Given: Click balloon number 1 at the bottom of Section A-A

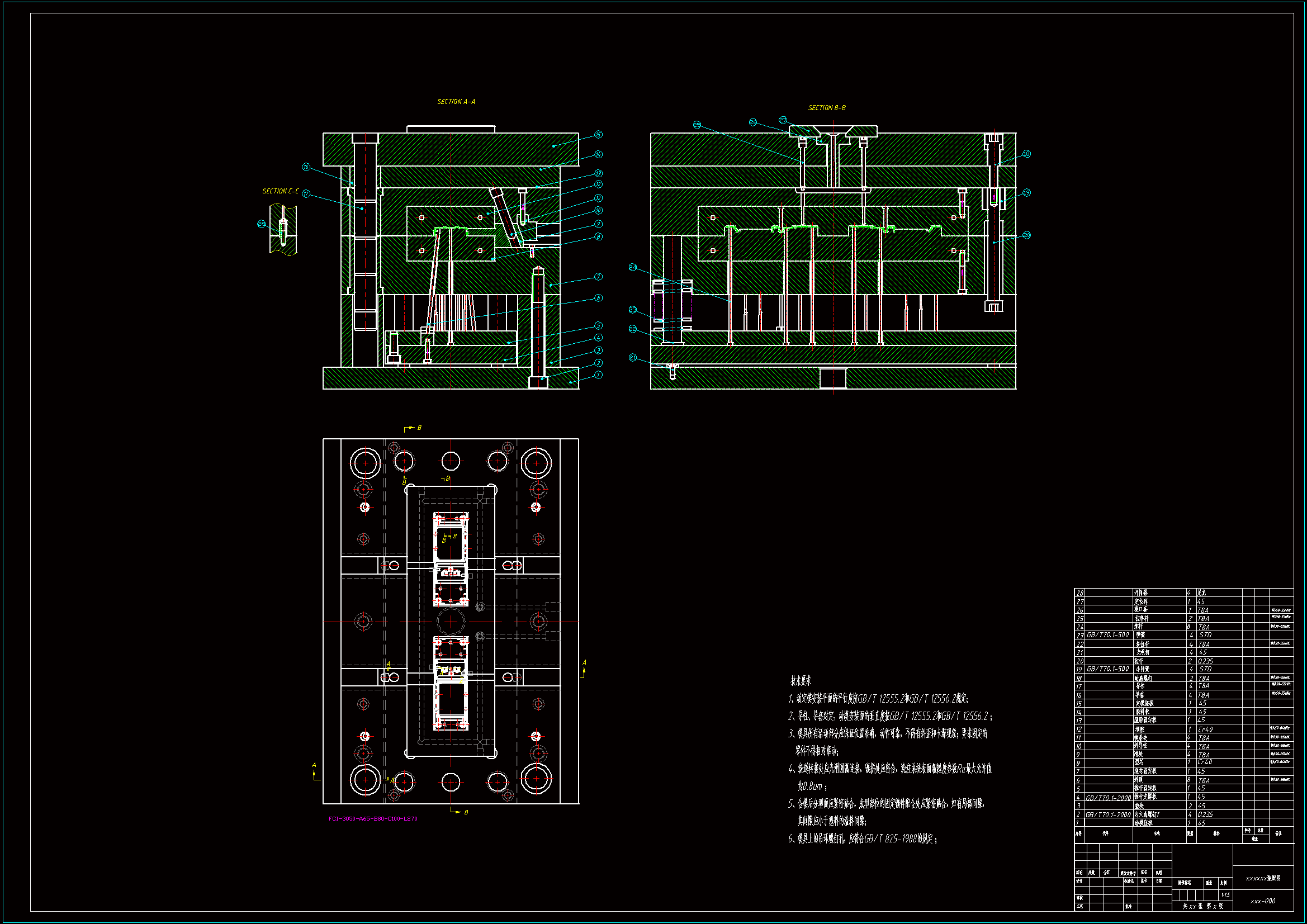Looking at the screenshot, I should coord(598,375).
